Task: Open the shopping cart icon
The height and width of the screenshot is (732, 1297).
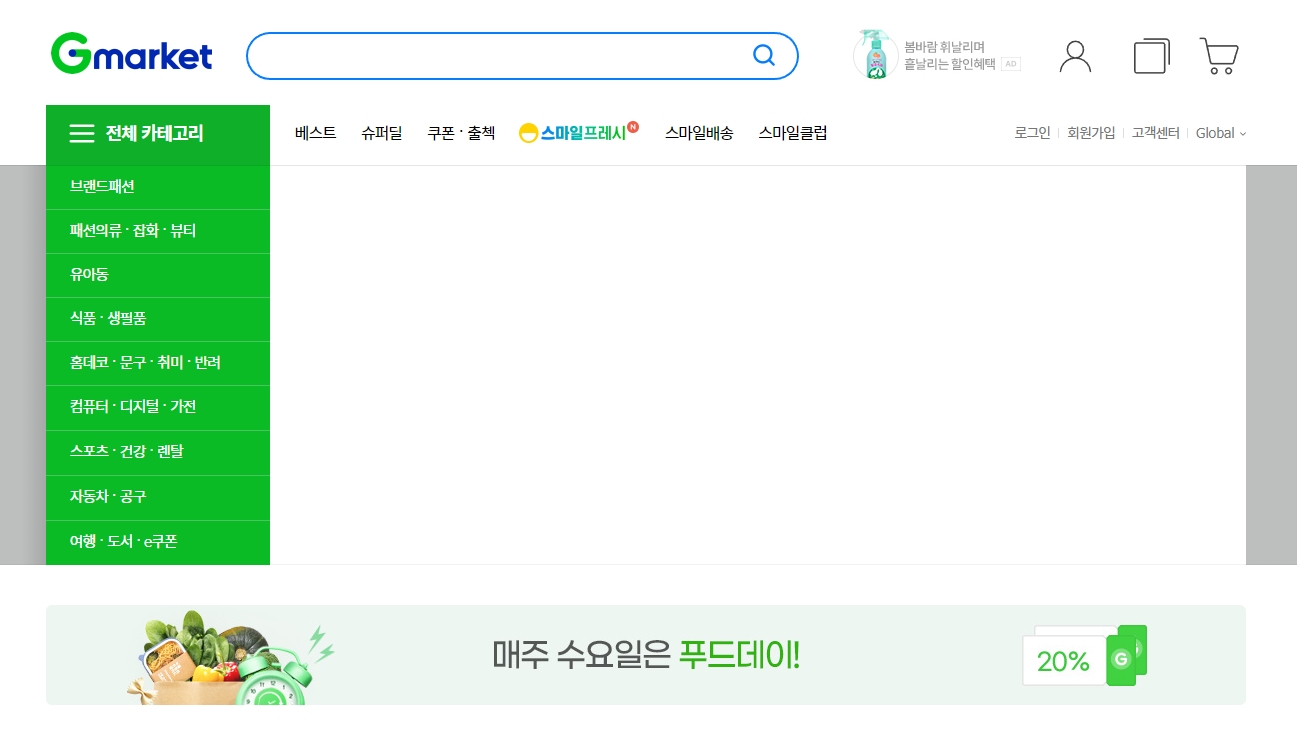Action: point(1218,55)
